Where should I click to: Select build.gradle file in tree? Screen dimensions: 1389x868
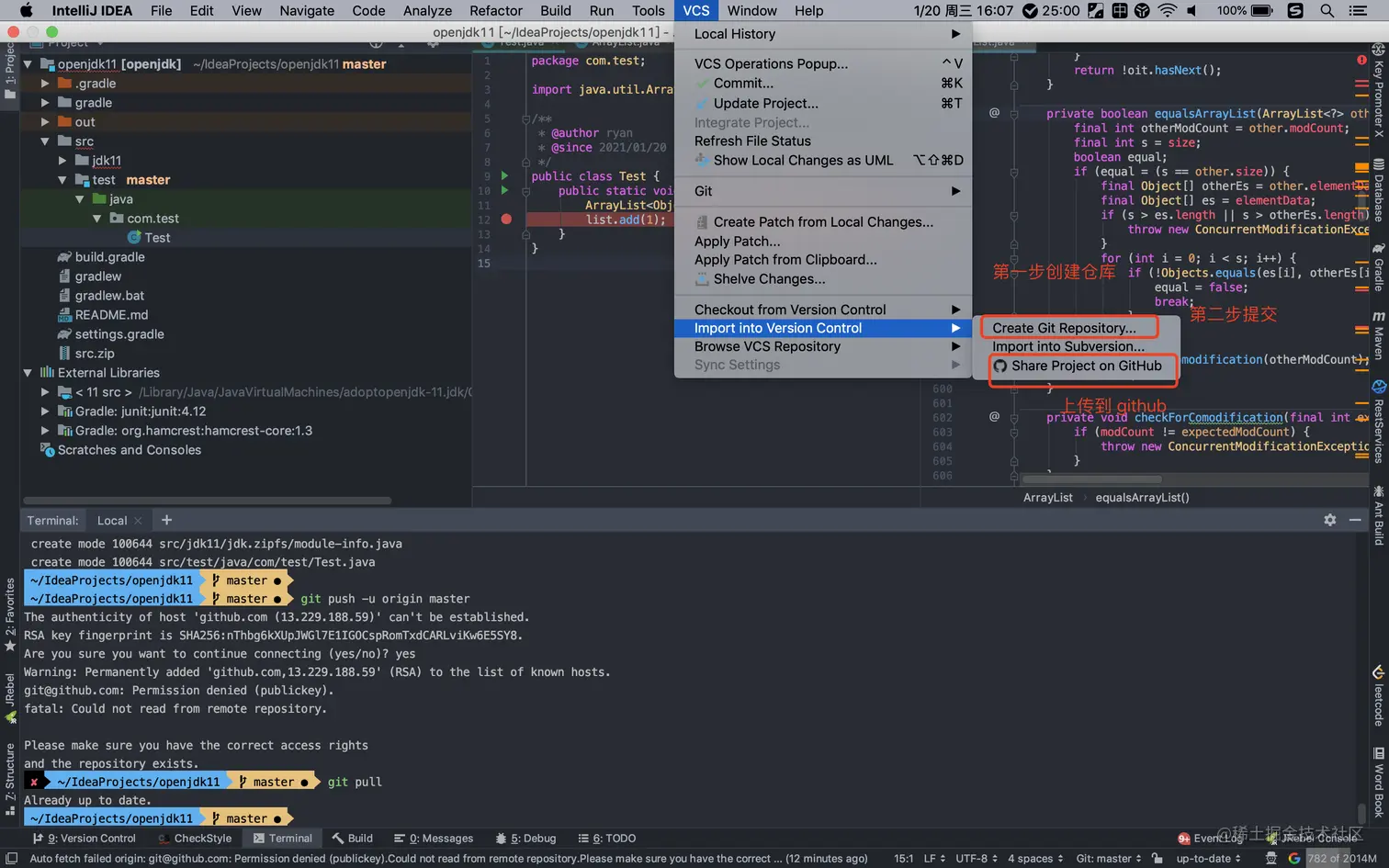pos(109,257)
